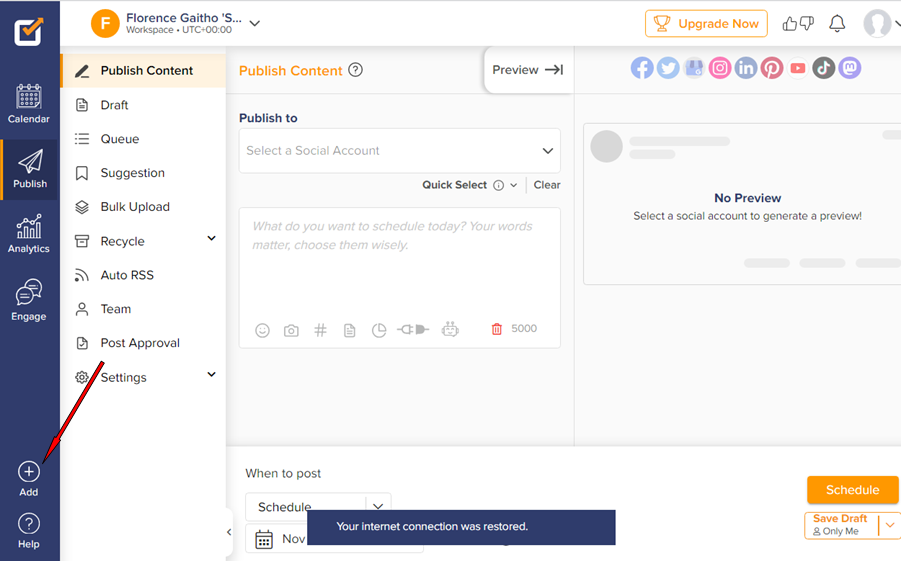Click the thumbs up feedback icon

[790, 24]
